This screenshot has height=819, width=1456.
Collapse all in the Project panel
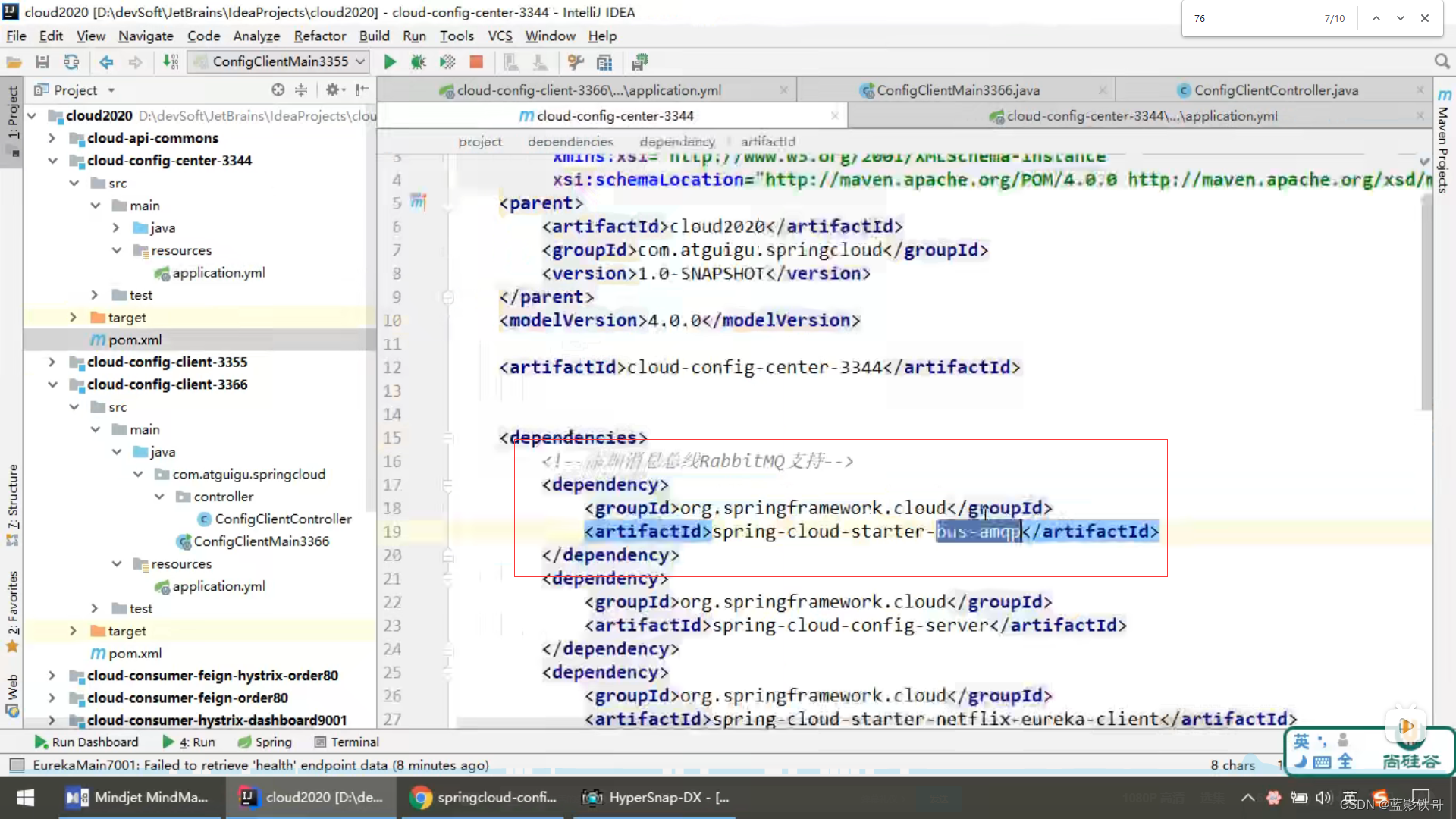[301, 90]
